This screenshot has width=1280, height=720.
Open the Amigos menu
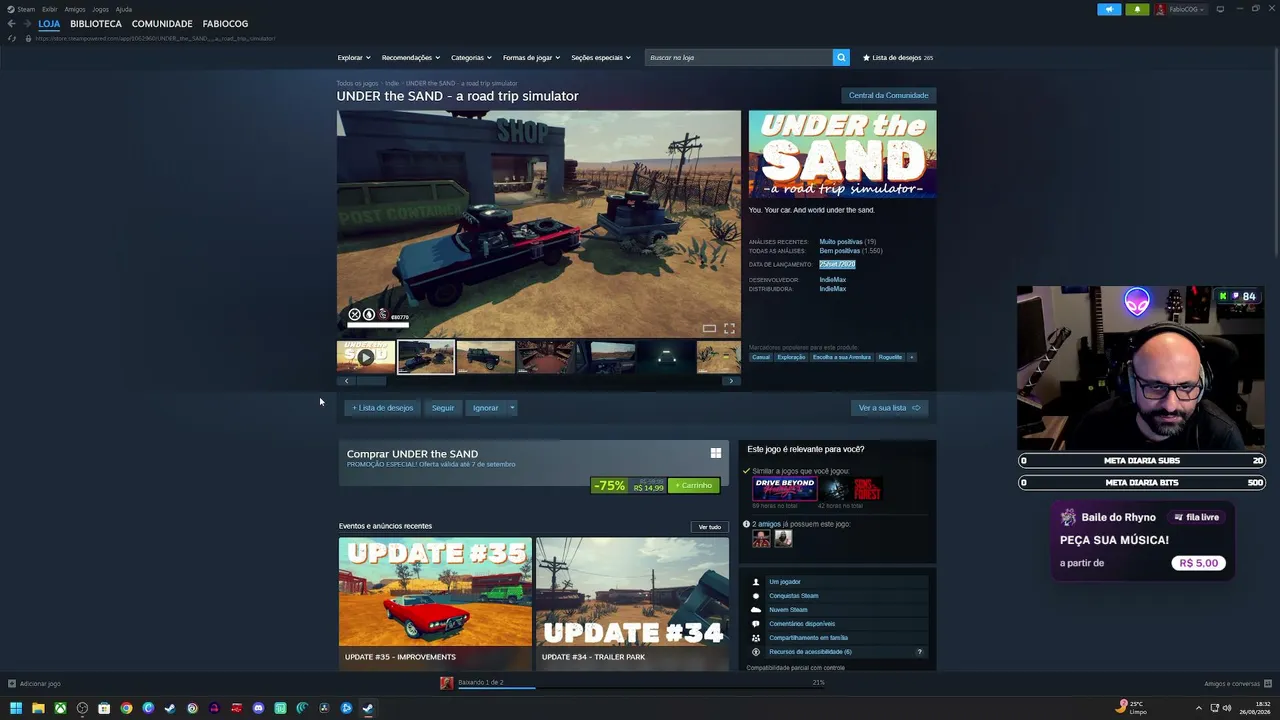point(75,9)
